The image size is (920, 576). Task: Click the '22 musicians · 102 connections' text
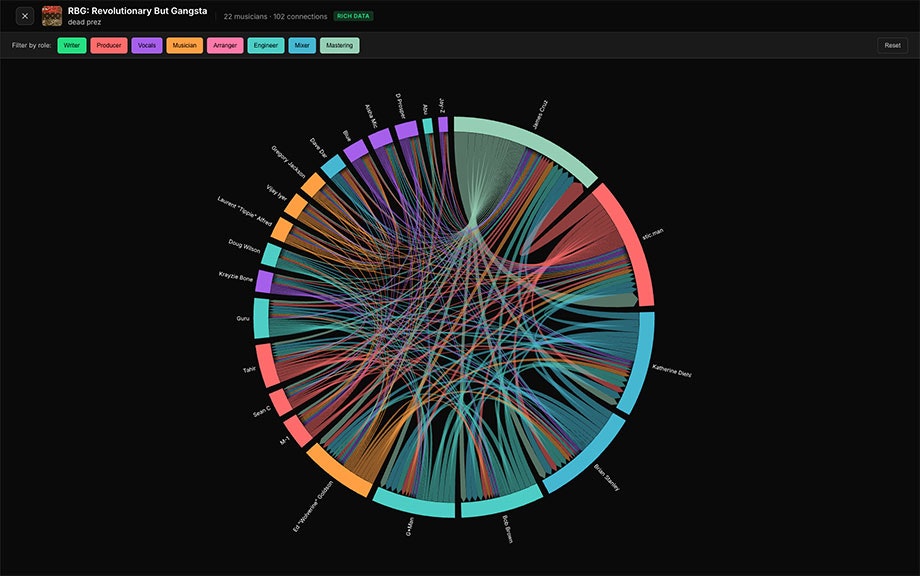click(275, 16)
